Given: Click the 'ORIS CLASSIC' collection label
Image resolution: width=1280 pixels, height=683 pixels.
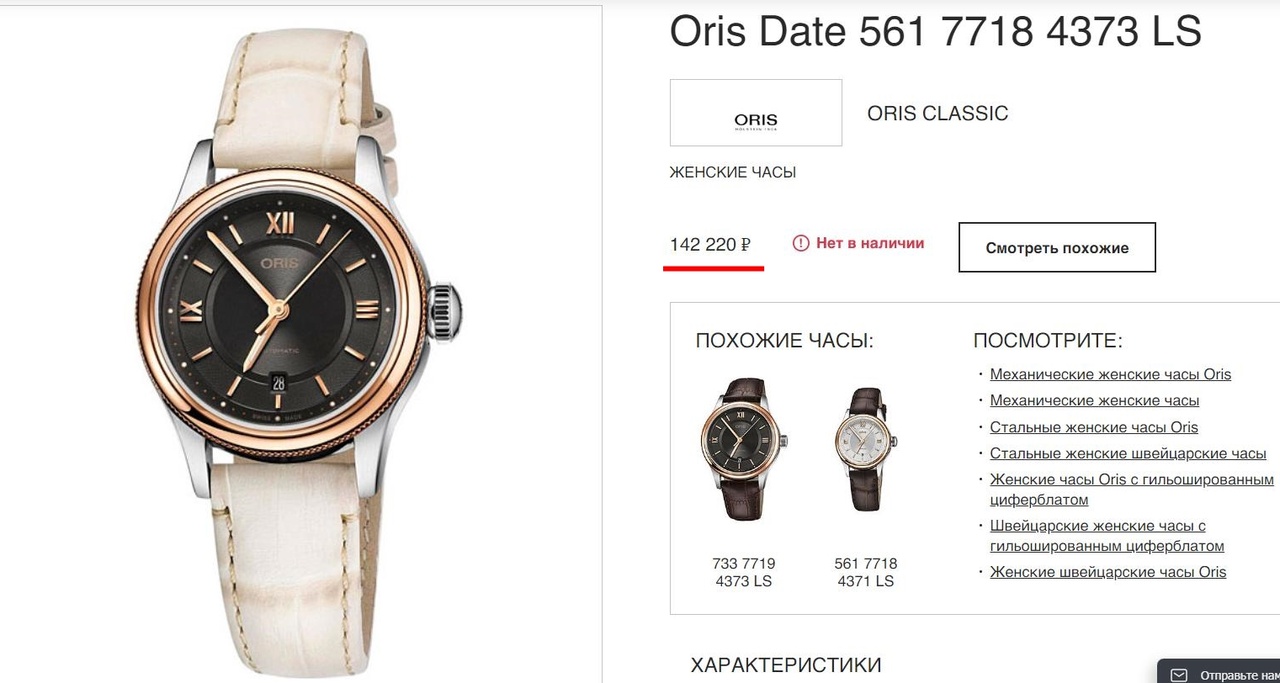Looking at the screenshot, I should pyautogui.click(x=937, y=113).
